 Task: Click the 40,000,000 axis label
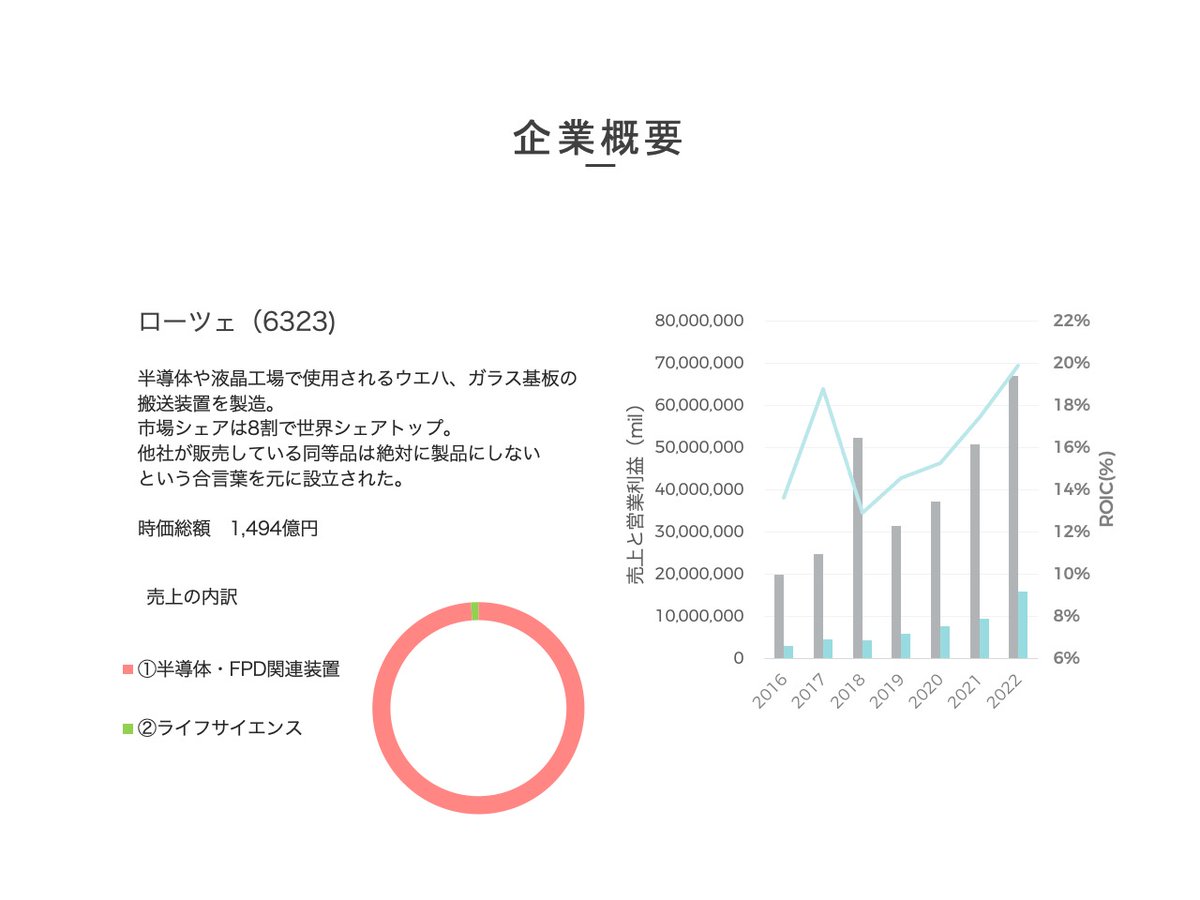tap(699, 489)
